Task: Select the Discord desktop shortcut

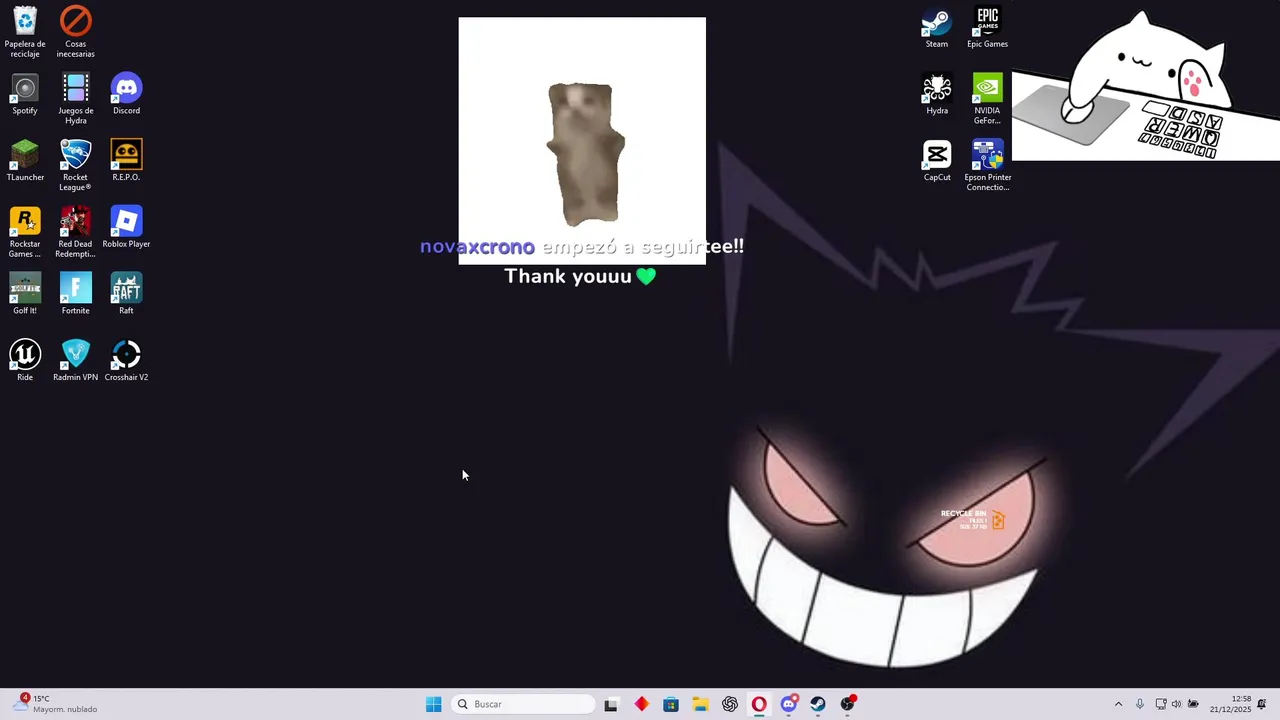Action: pyautogui.click(x=126, y=94)
